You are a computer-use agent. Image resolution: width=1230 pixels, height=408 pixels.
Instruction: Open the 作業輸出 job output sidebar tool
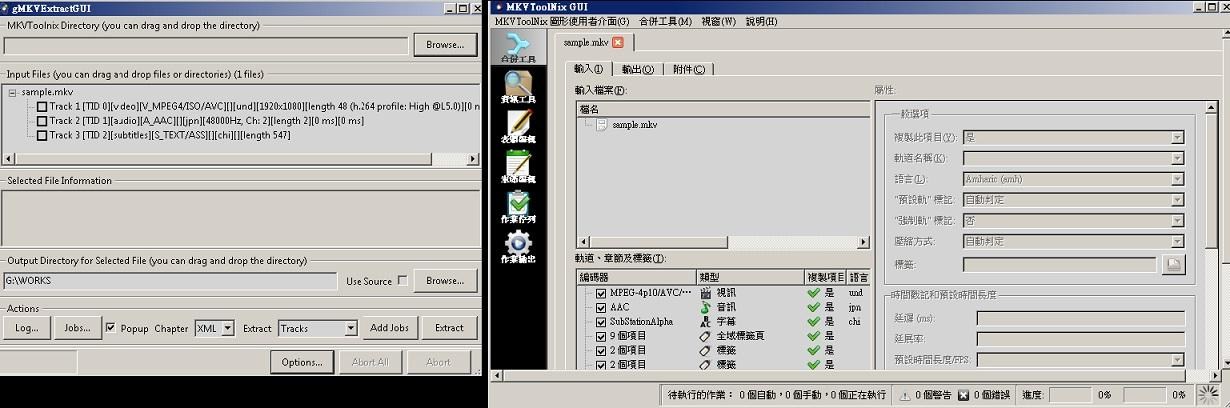coord(518,247)
